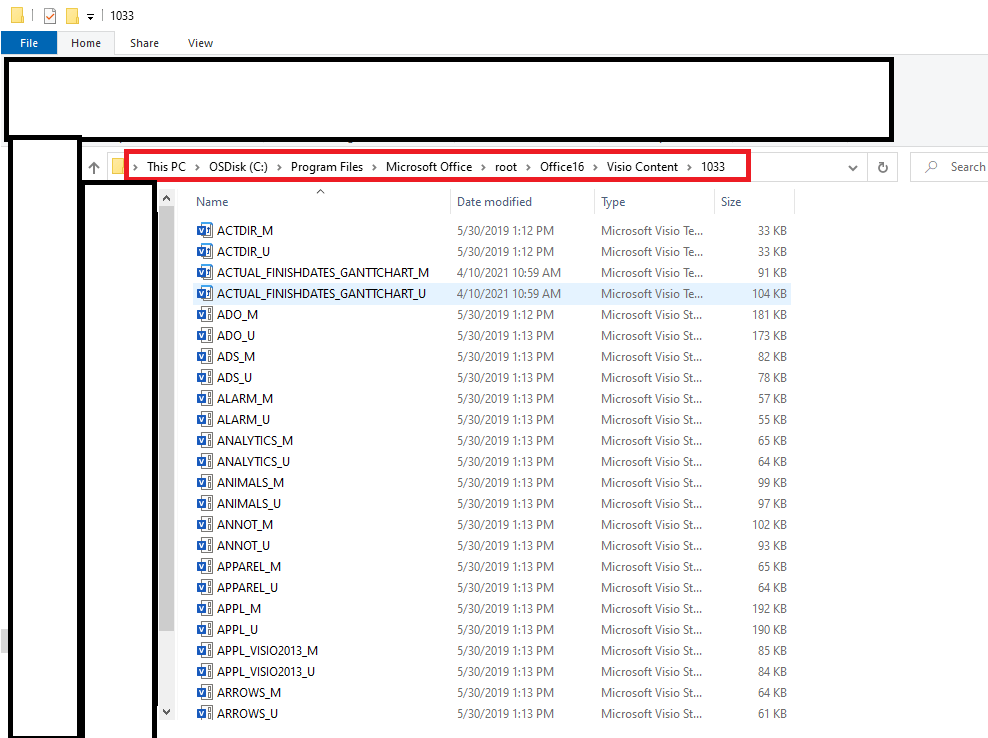The height and width of the screenshot is (738, 988).
Task: Click the Properties checkmark icon in title bar
Action: 50,16
